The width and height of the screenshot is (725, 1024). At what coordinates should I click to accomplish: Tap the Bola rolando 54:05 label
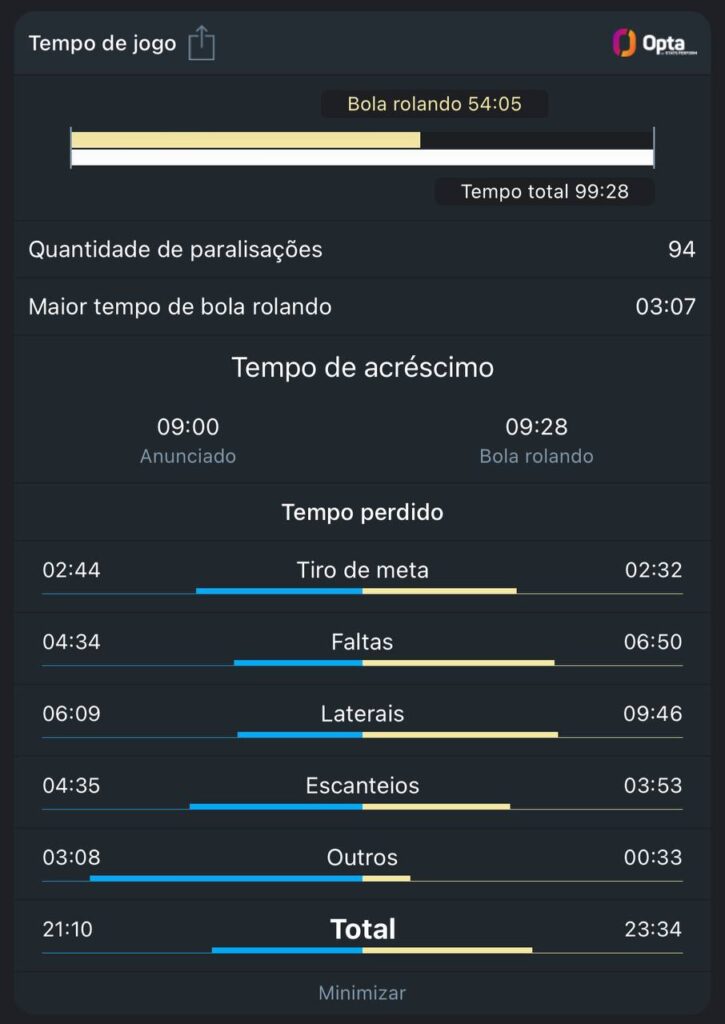click(x=434, y=104)
